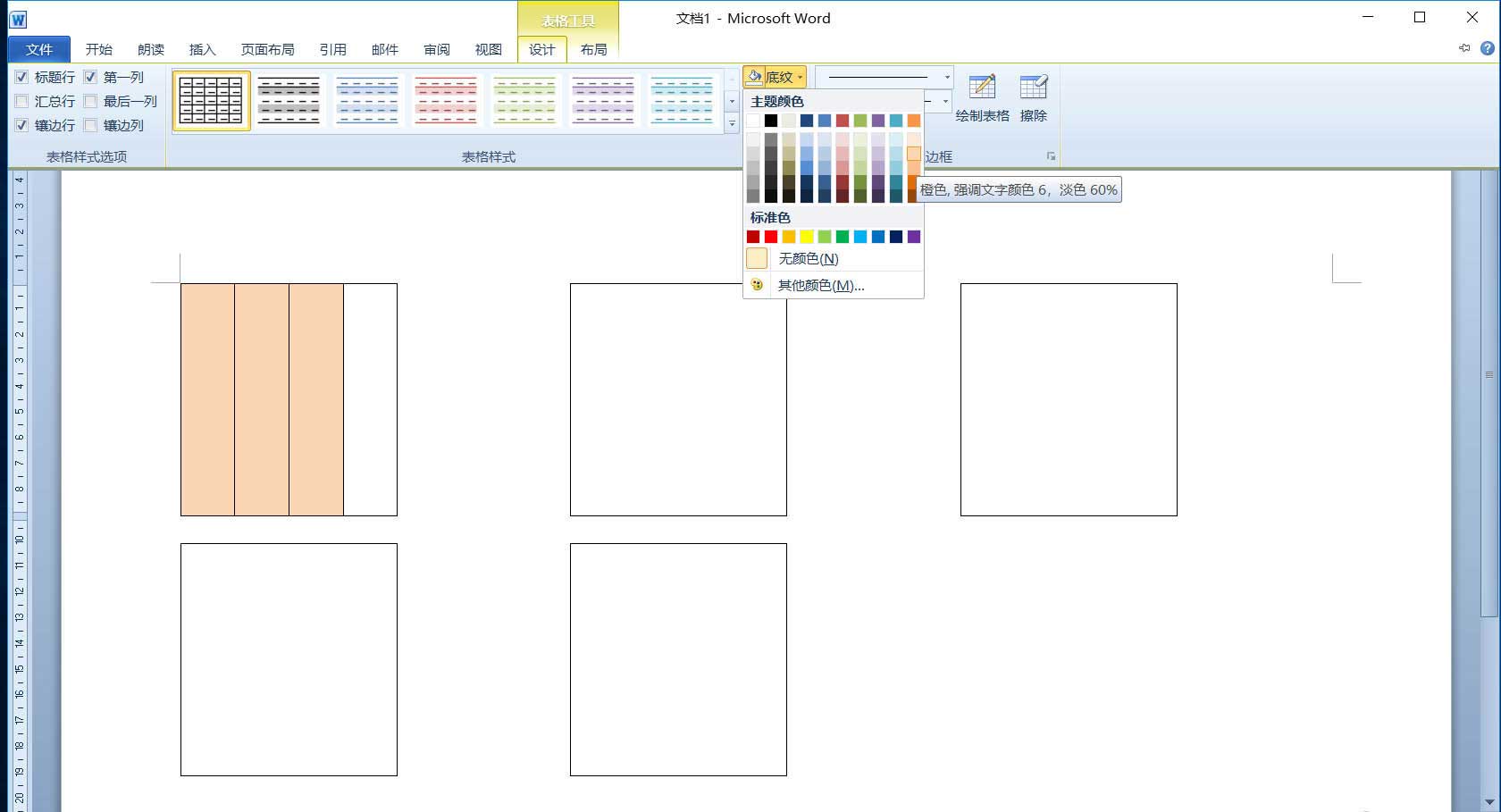The image size is (1501, 812).
Task: Enable the 镶边列 banded columns checkbox
Action: point(90,125)
